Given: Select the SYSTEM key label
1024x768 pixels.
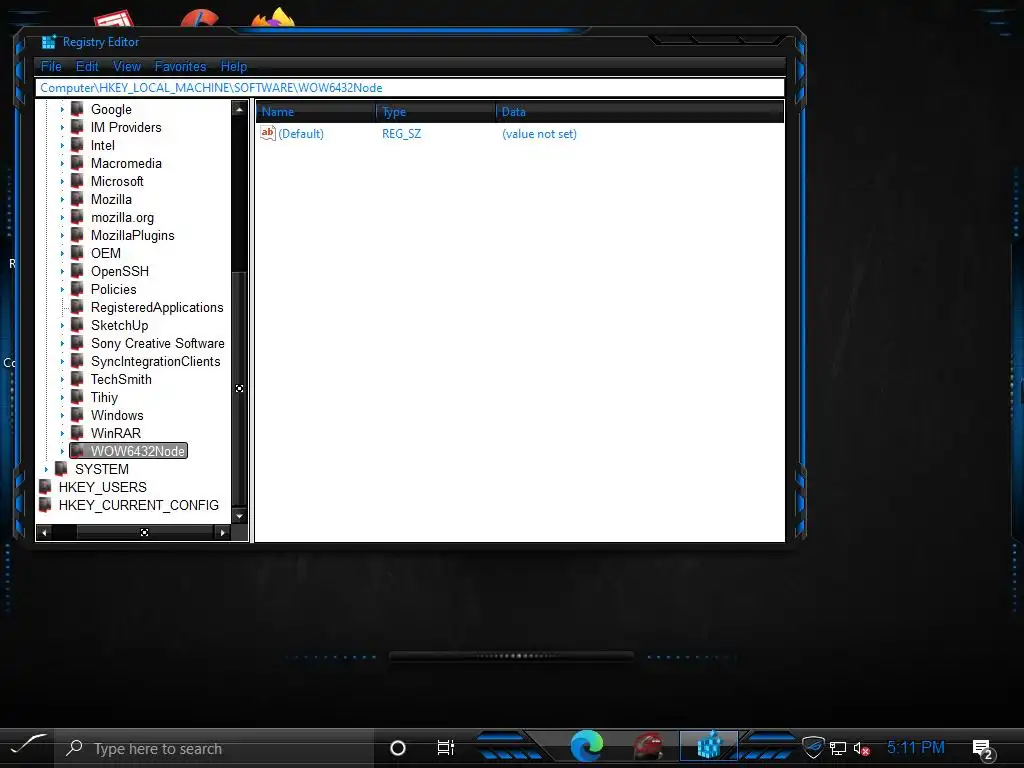Looking at the screenshot, I should [101, 469].
